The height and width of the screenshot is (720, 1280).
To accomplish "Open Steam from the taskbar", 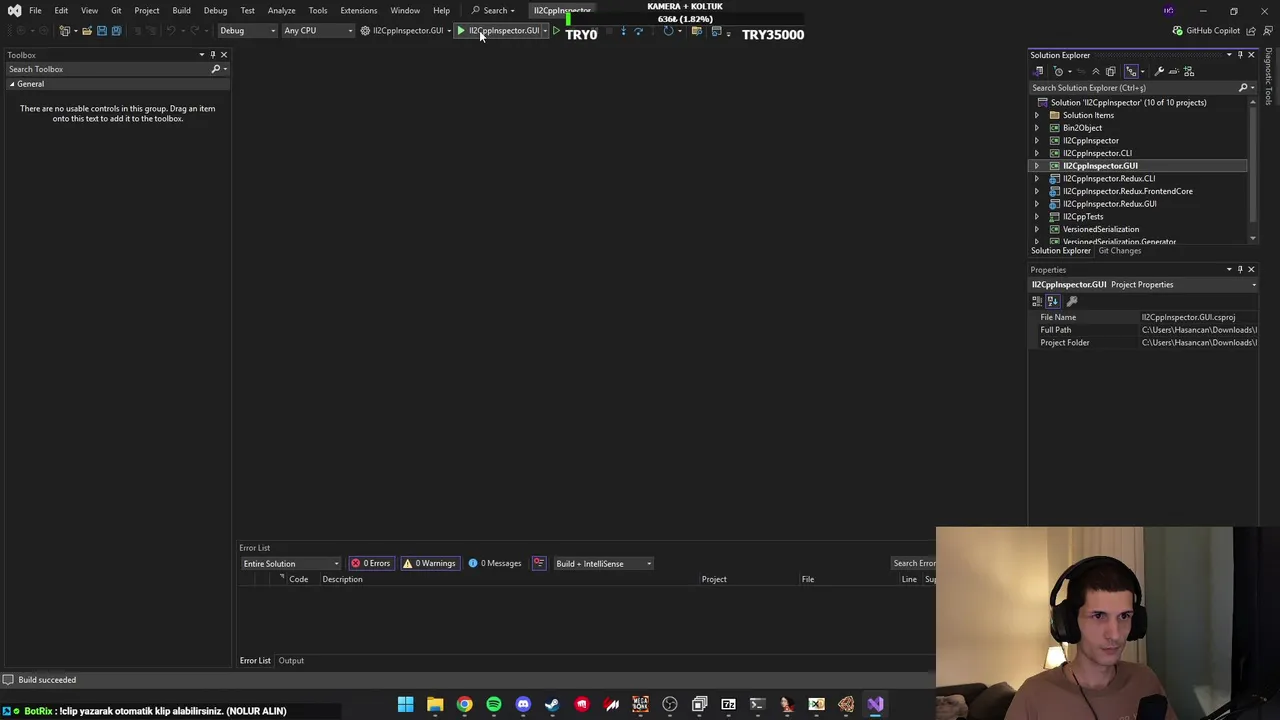I will (x=552, y=704).
